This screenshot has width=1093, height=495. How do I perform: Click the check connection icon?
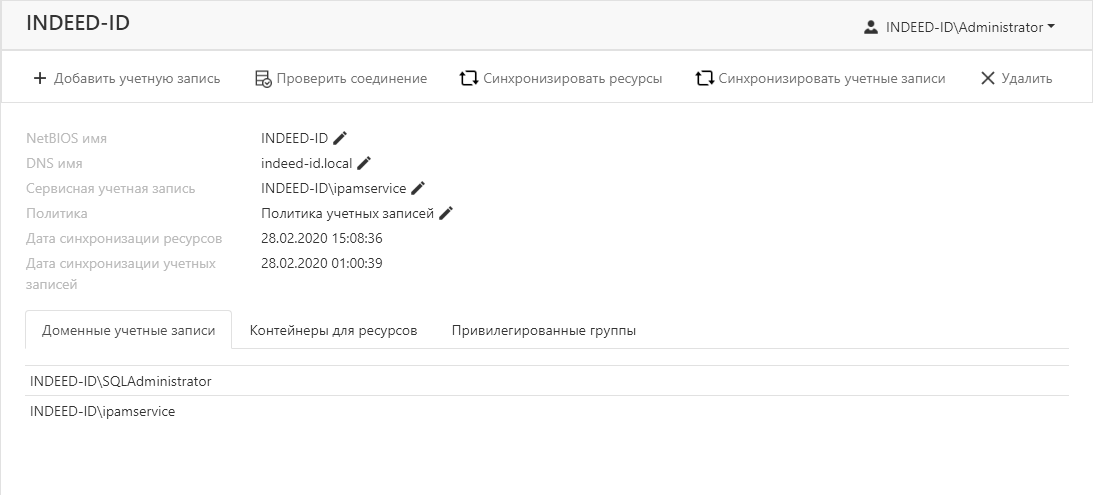[x=263, y=78]
